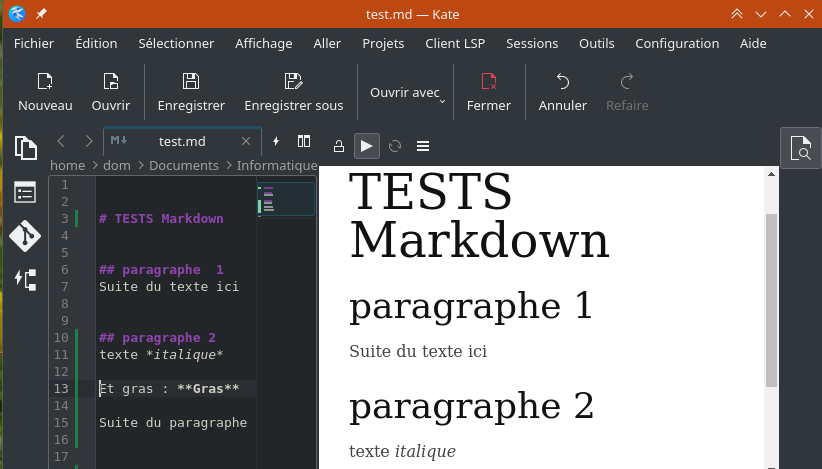Click the 'paragraphe 1' heading in preview
This screenshot has height=469, width=822.
coord(471,307)
